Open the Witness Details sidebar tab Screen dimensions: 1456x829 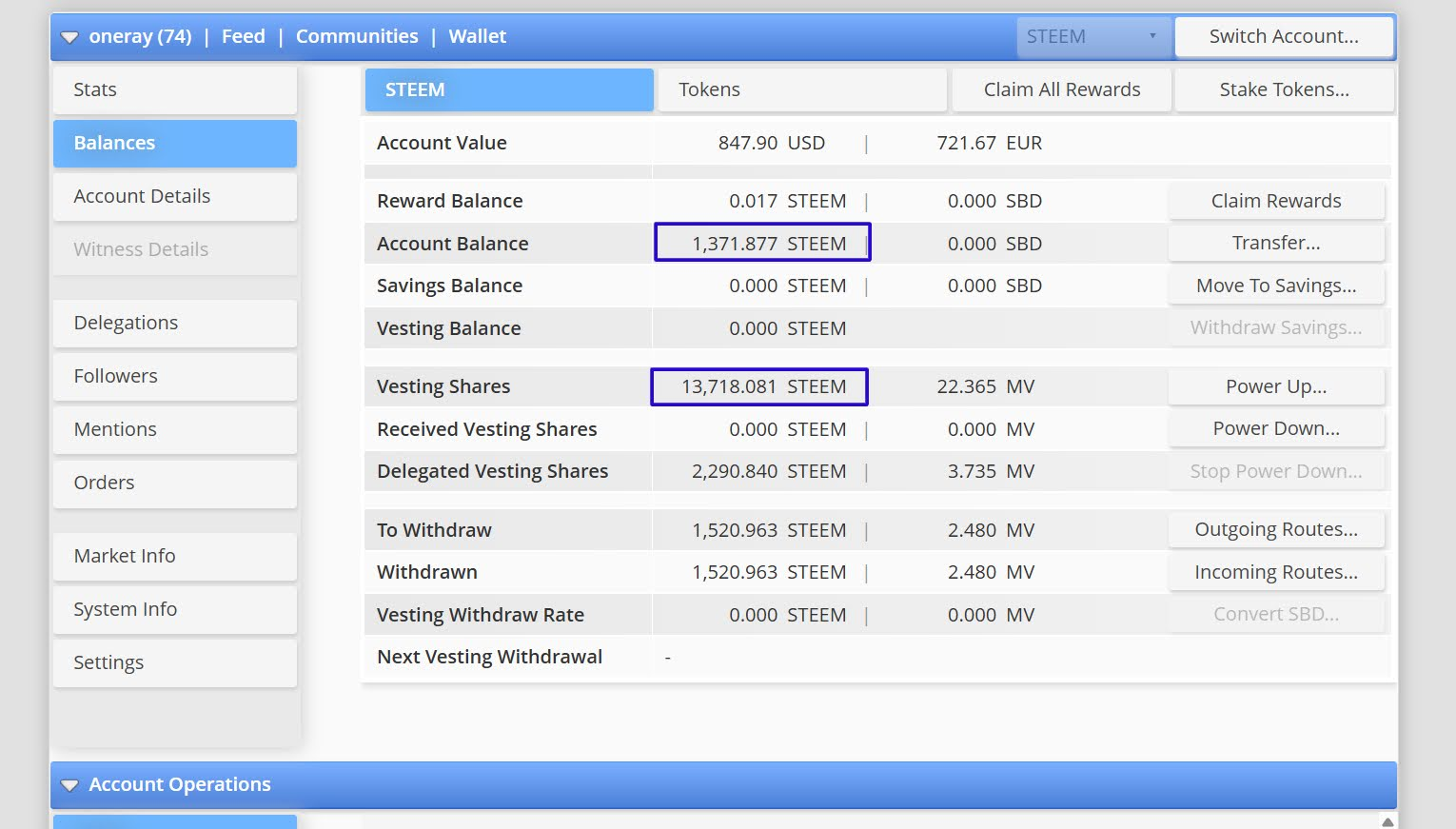pyautogui.click(x=175, y=250)
